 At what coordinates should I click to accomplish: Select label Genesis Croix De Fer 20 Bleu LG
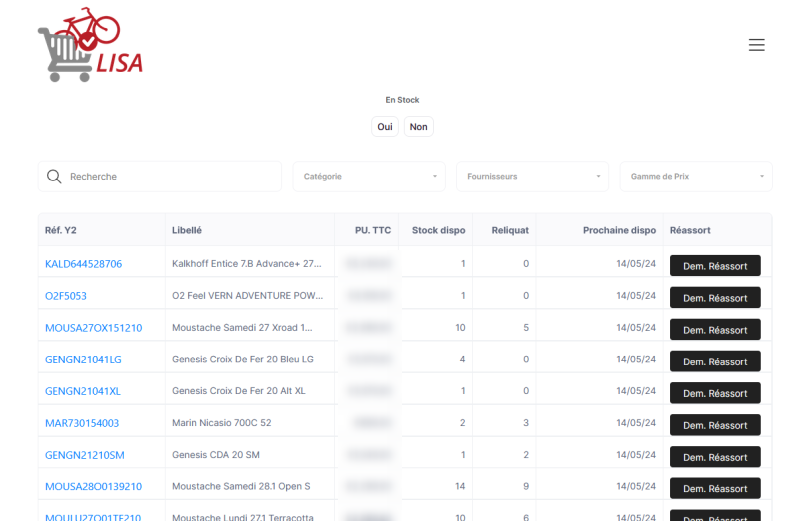(243, 359)
